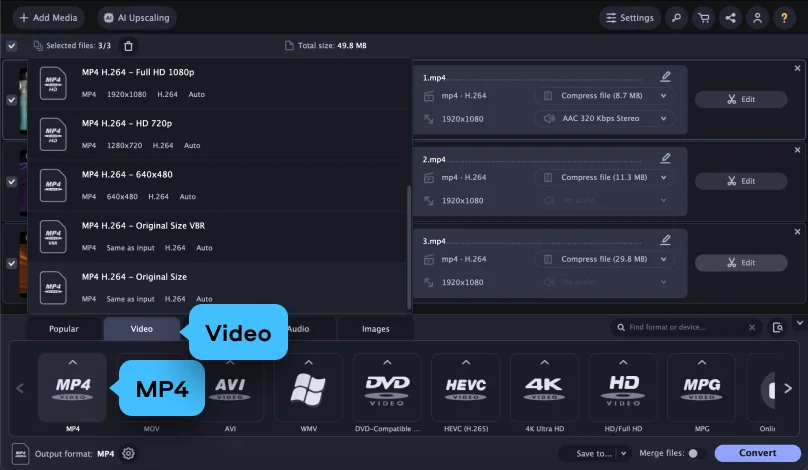Open output format settings gear icon
The height and width of the screenshot is (470, 808).
click(128, 453)
